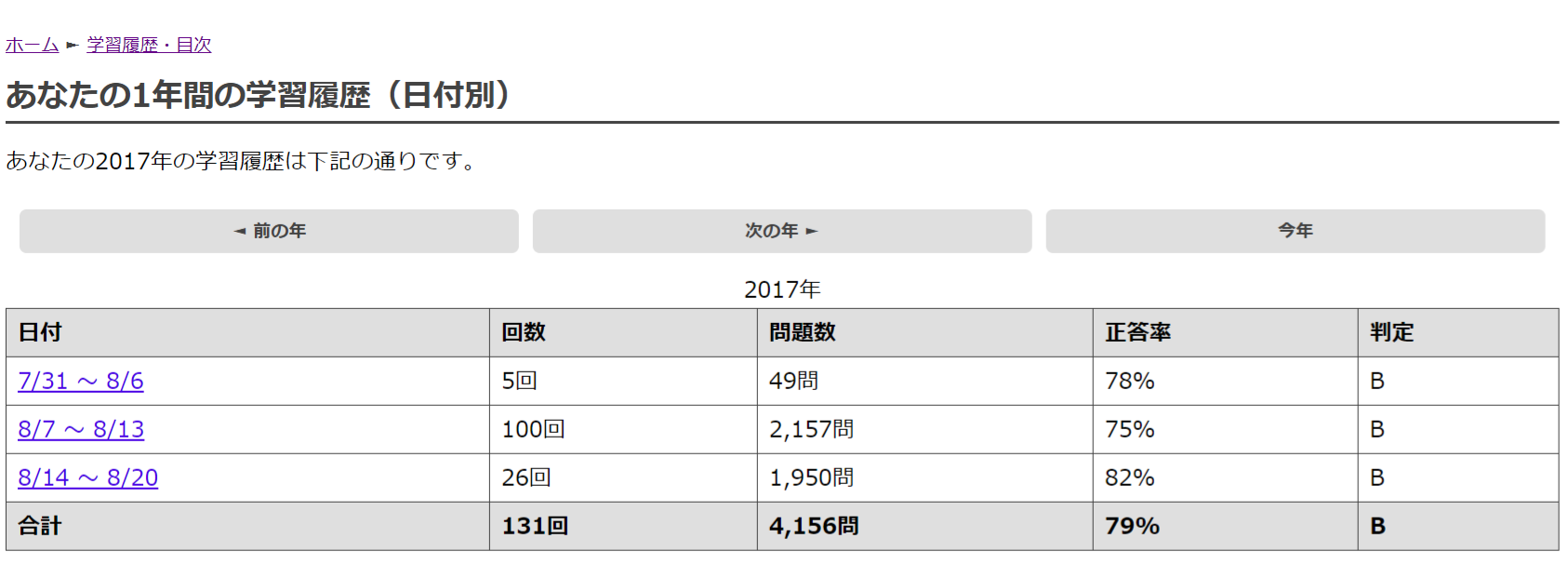Click the page title あなたの1年間の学習履歴
The width and height of the screenshot is (1568, 565).
pyautogui.click(x=258, y=92)
